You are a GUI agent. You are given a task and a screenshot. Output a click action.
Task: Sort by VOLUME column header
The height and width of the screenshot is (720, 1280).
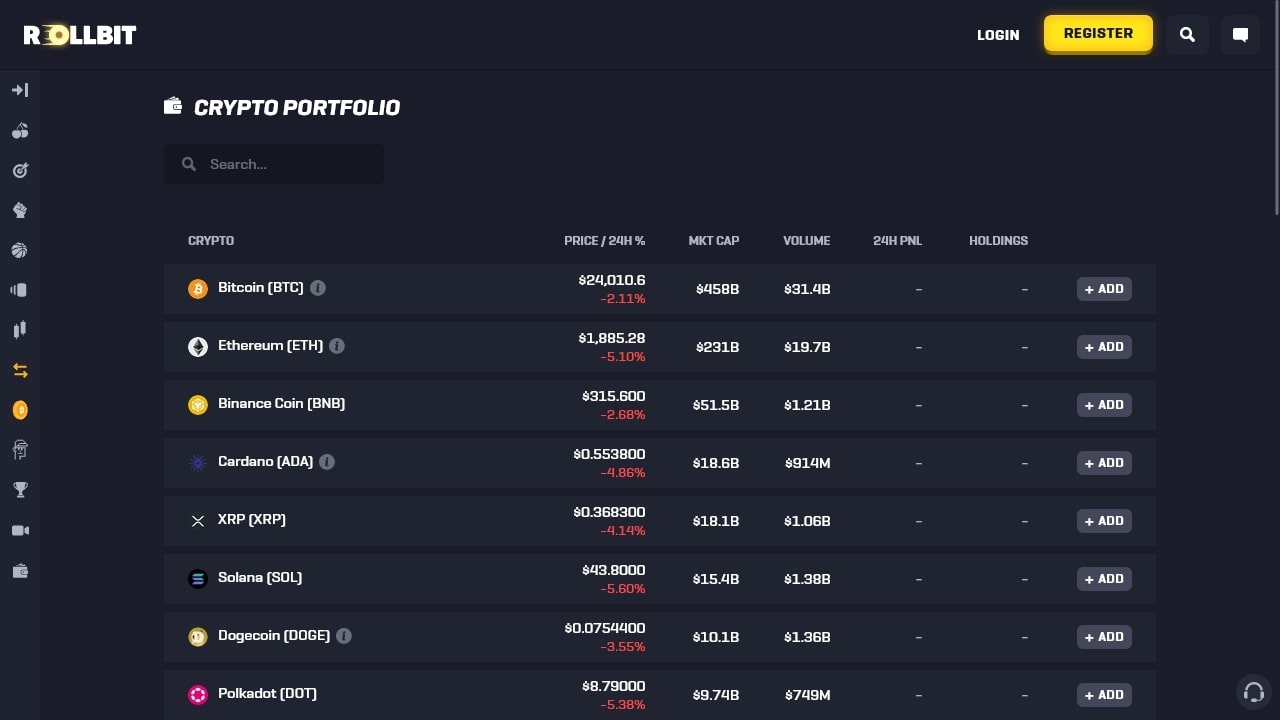pos(807,241)
